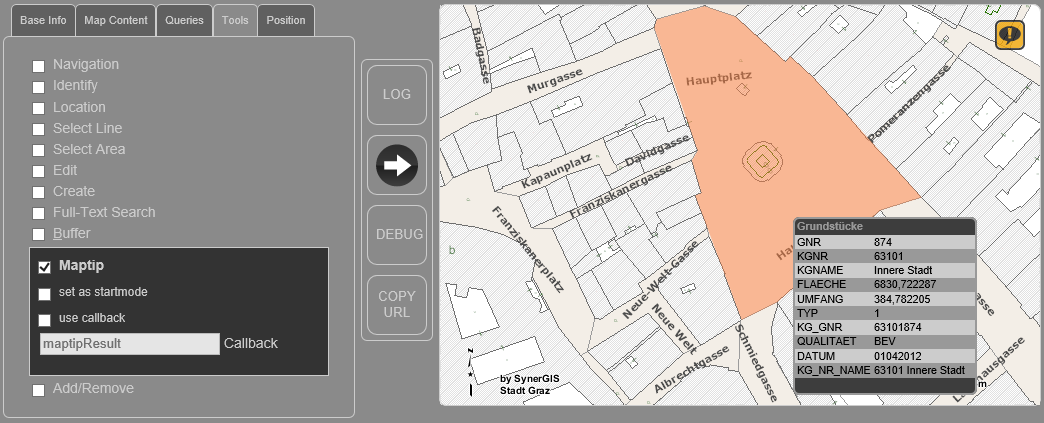This screenshot has height=423, width=1044.
Task: Click the UMFANG value 384,782205
Action: [902, 299]
